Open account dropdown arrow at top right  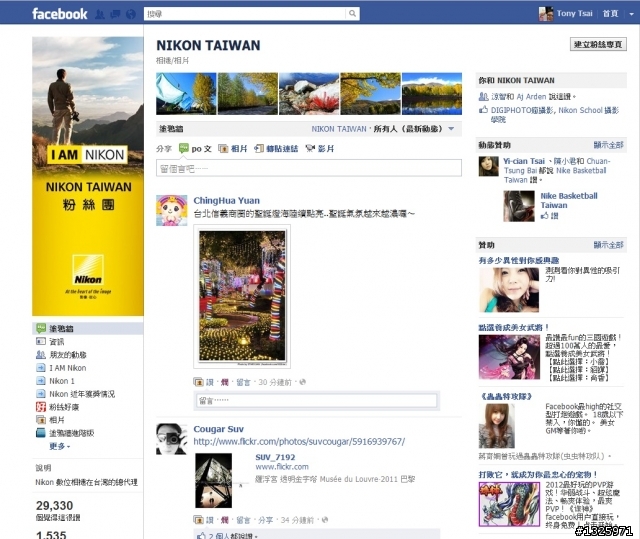[x=631, y=14]
